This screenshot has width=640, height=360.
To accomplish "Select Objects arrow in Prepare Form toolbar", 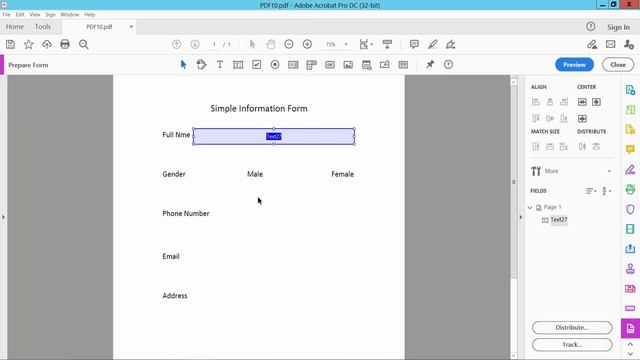I will [x=183, y=64].
